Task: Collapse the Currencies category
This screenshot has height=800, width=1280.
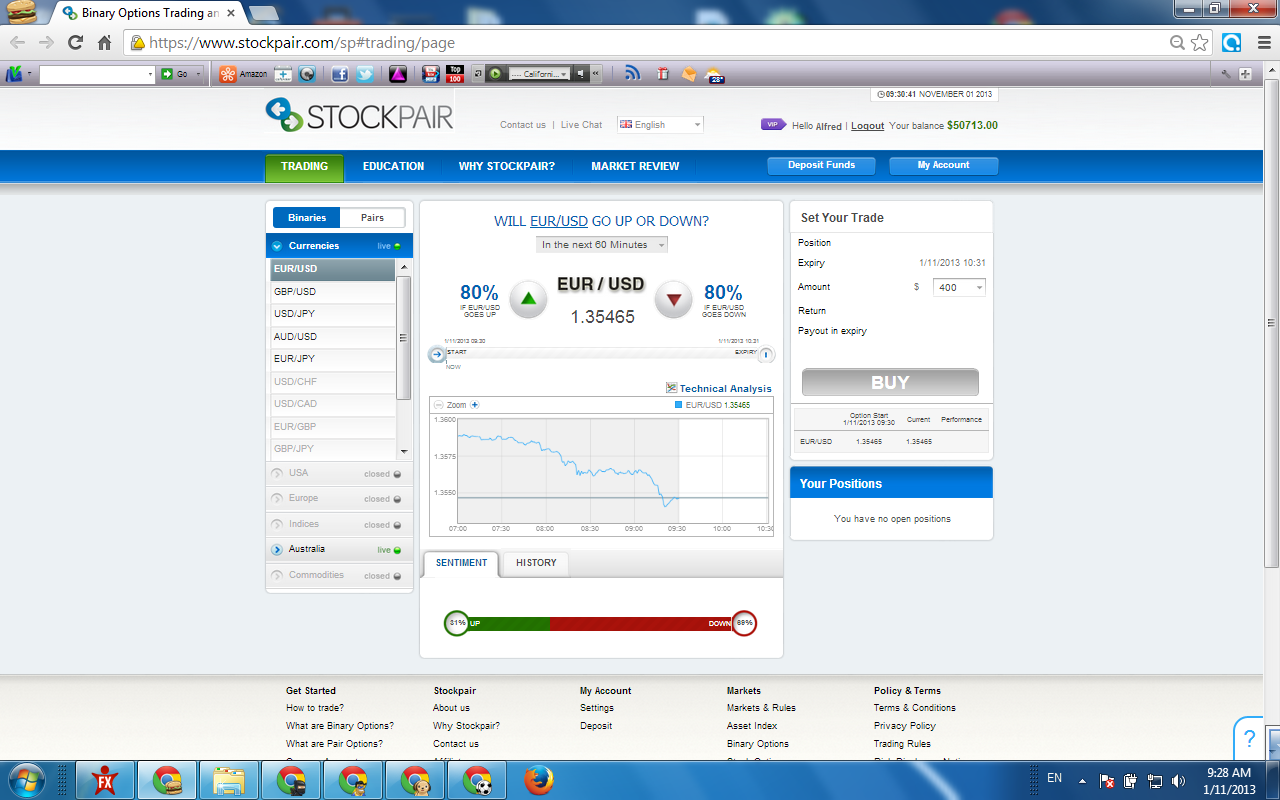Action: [339, 246]
